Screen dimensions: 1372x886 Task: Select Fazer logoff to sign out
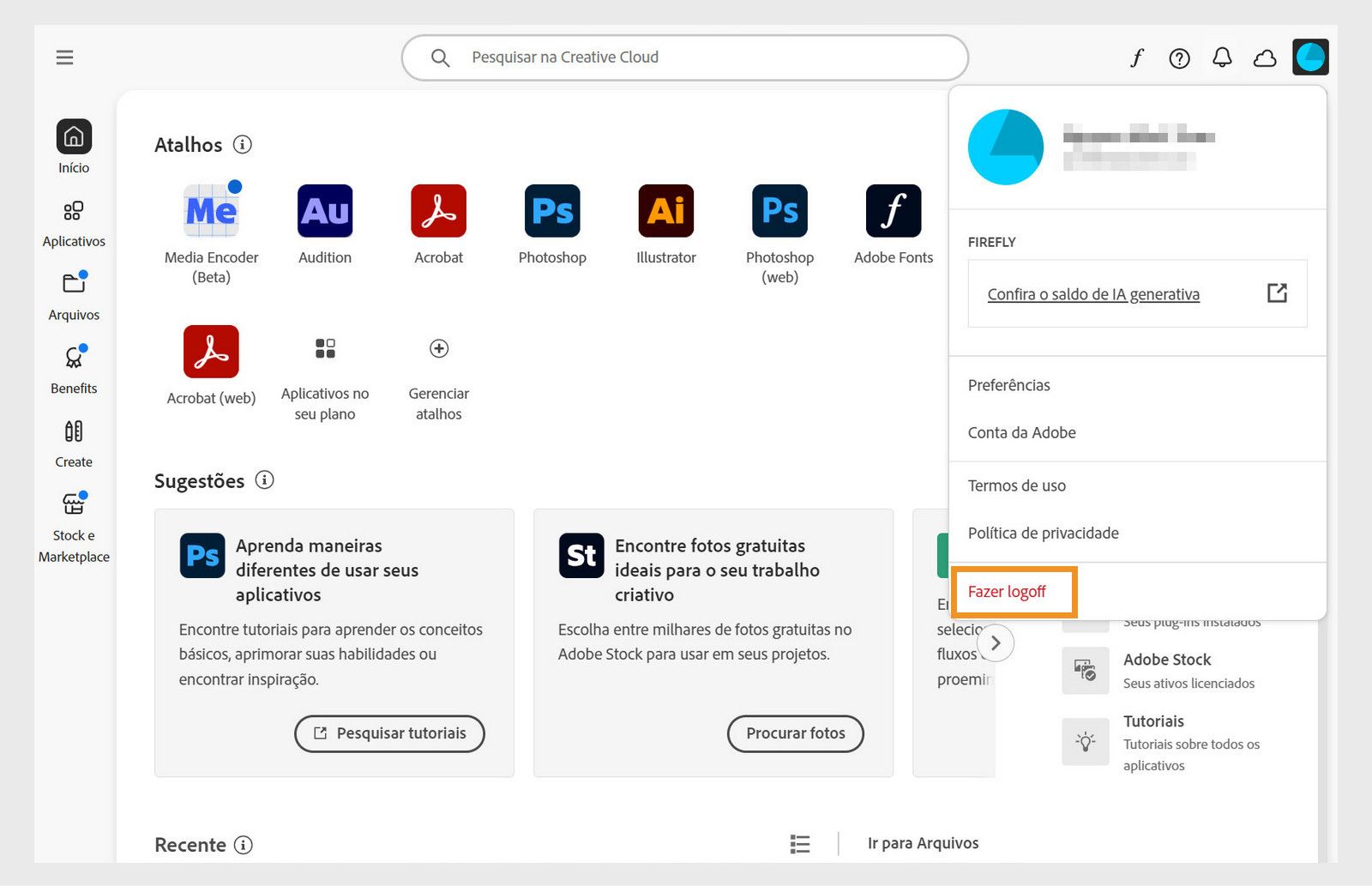click(1007, 592)
